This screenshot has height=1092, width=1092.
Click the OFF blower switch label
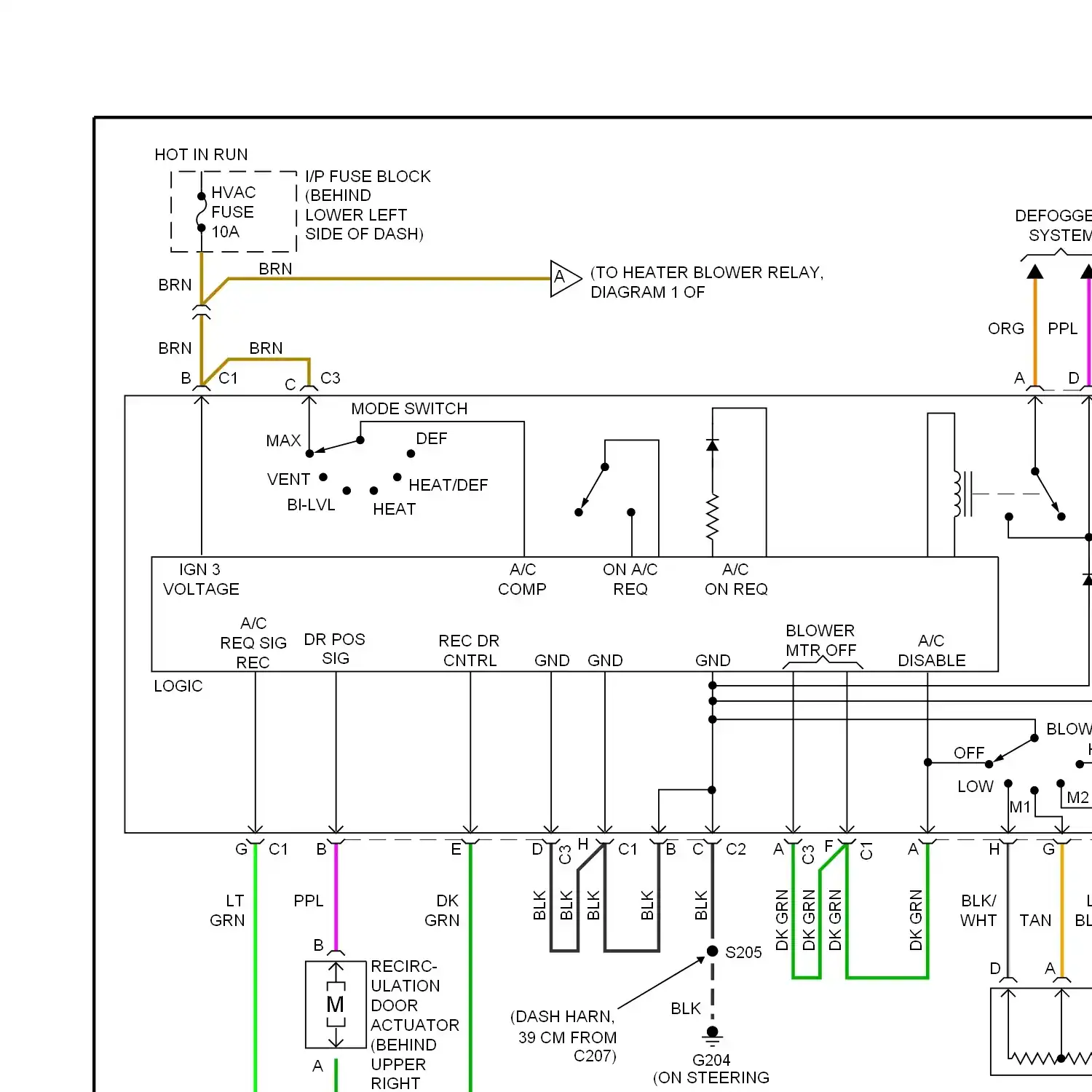tap(969, 753)
